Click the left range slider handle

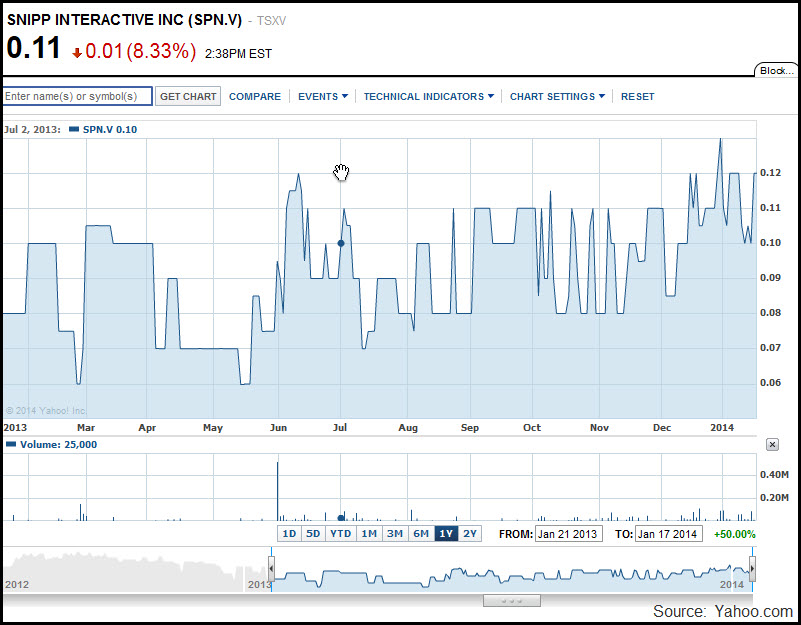pos(271,569)
